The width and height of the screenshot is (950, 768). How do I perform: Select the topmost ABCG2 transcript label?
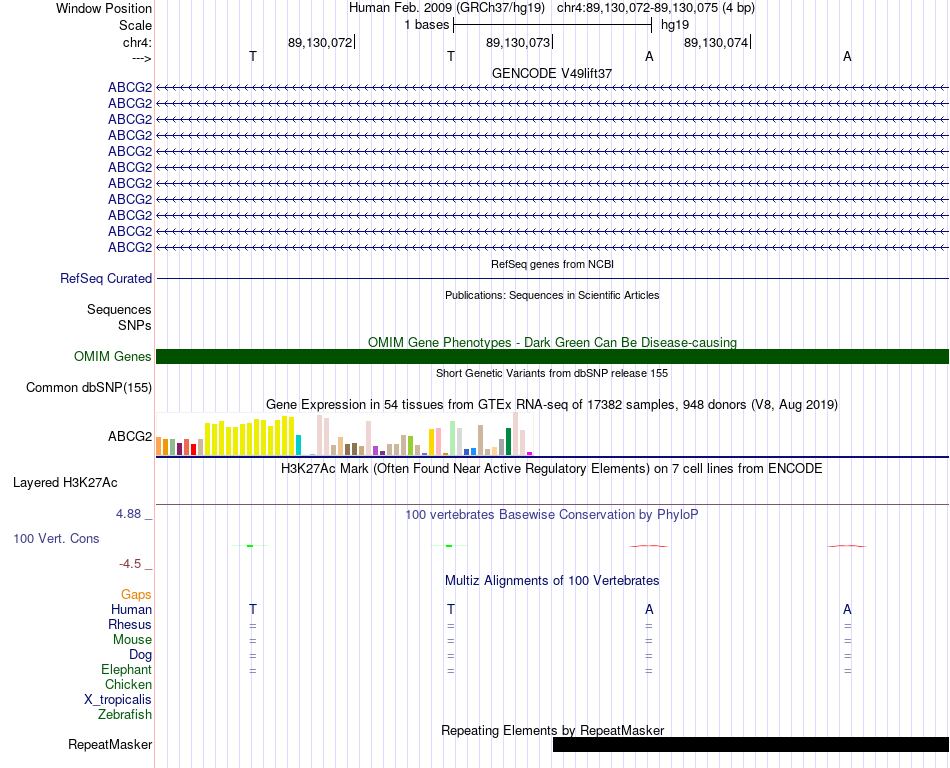tap(130, 87)
